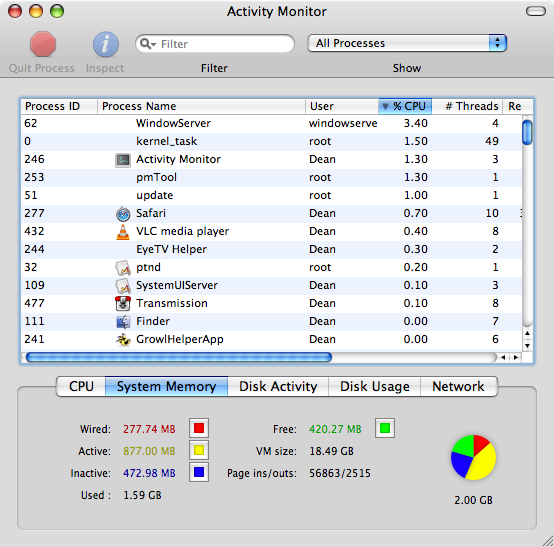Open the Network tab

tap(459, 386)
